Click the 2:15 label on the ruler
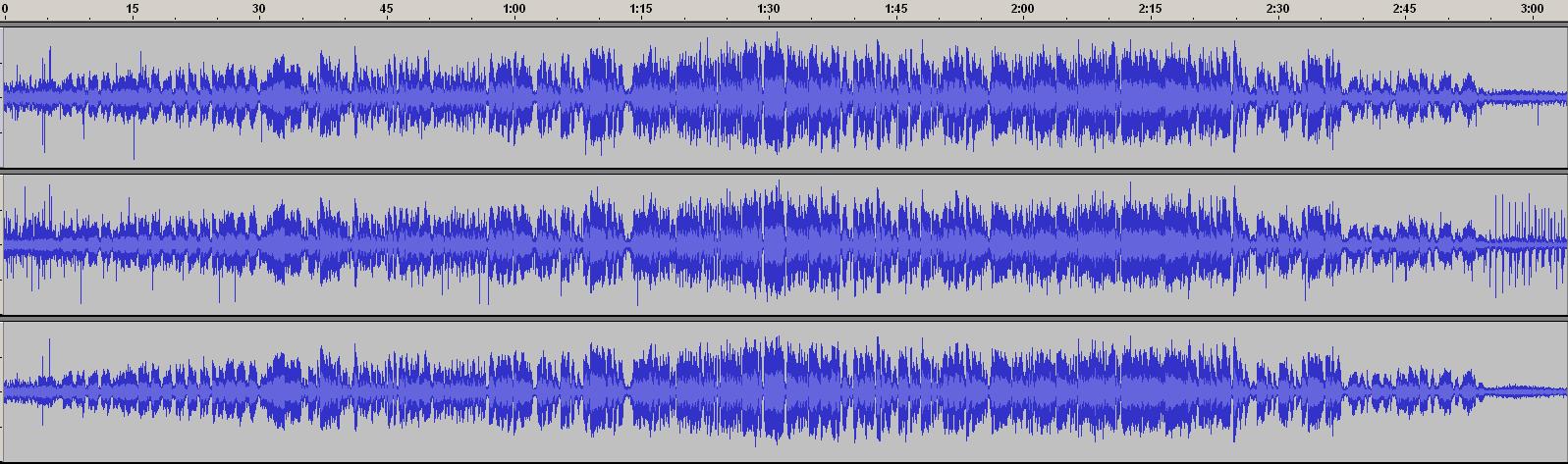The width and height of the screenshot is (1568, 464). [1150, 9]
